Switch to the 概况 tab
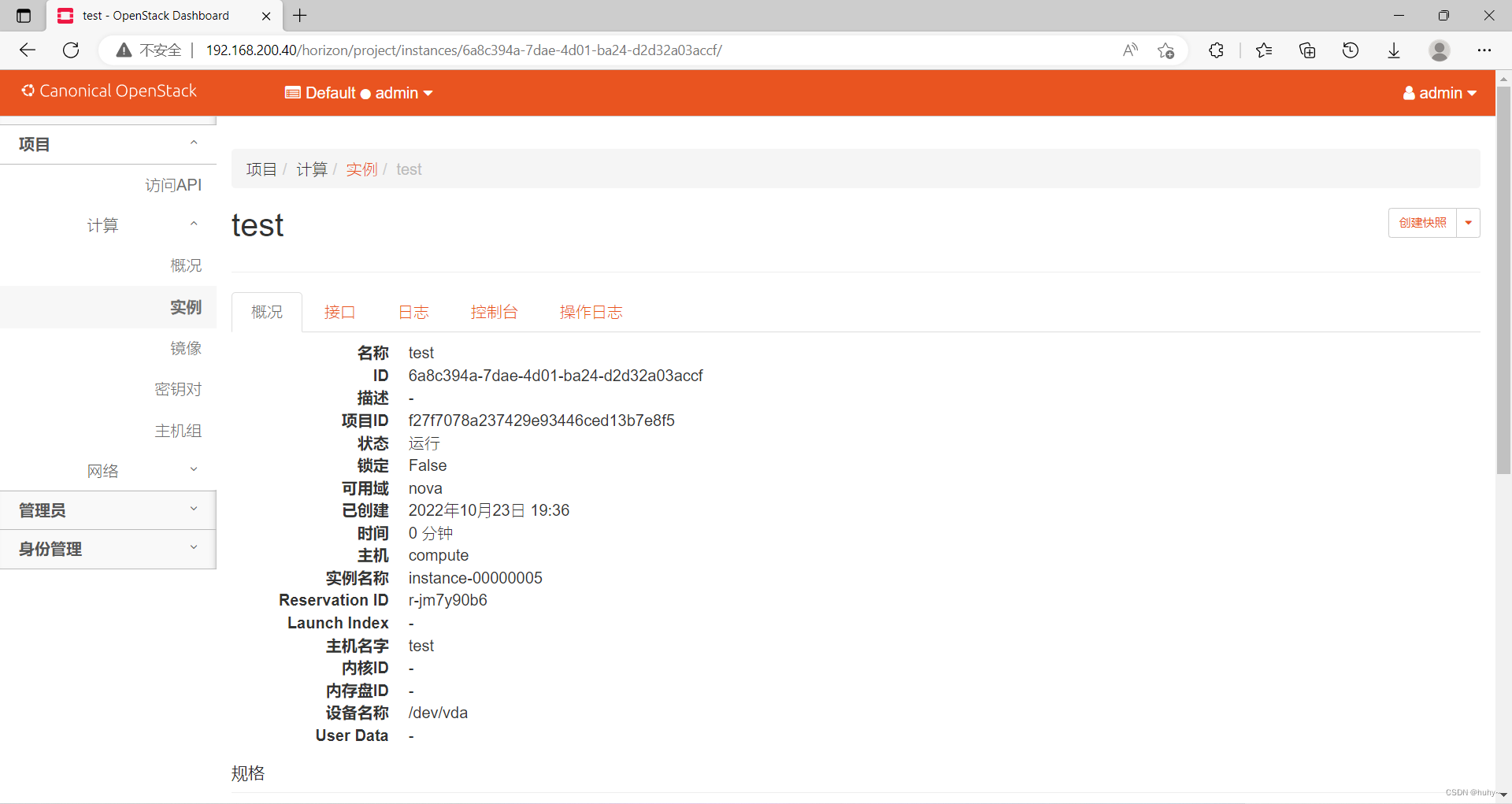 267,312
